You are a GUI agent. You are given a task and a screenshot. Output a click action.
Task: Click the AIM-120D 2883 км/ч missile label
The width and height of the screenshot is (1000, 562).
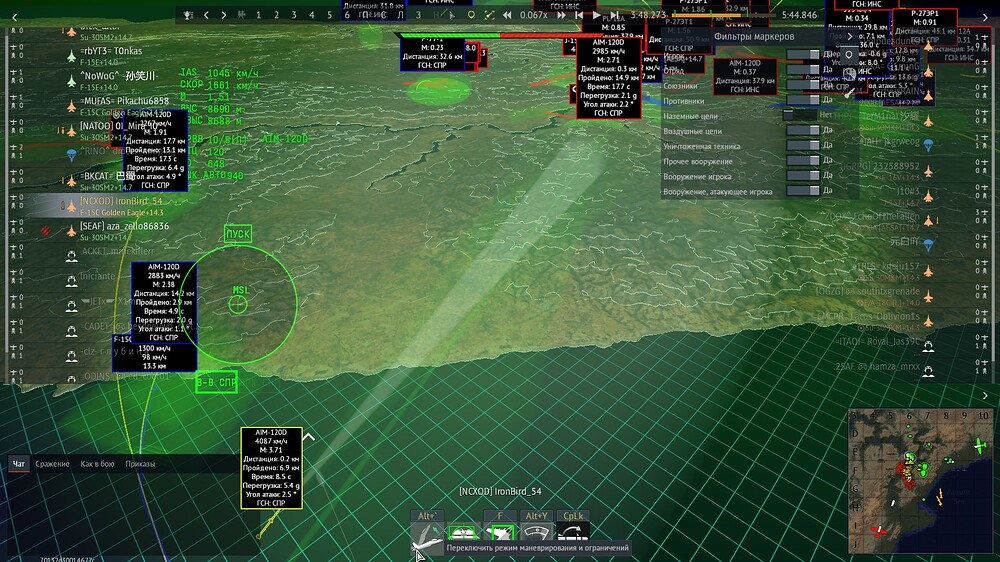164,302
